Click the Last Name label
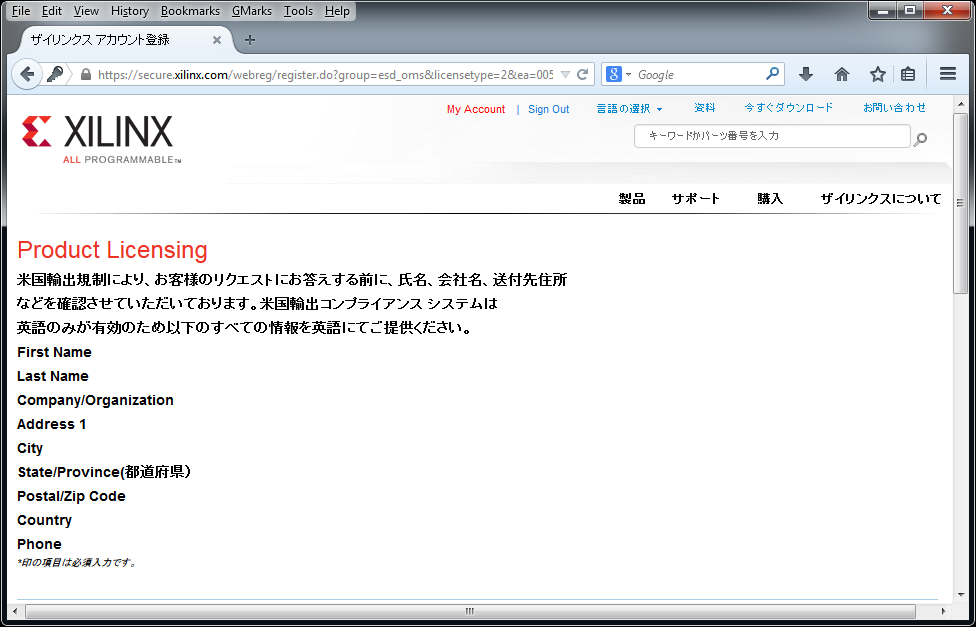Screen dimensions: 976x627 [x=53, y=376]
